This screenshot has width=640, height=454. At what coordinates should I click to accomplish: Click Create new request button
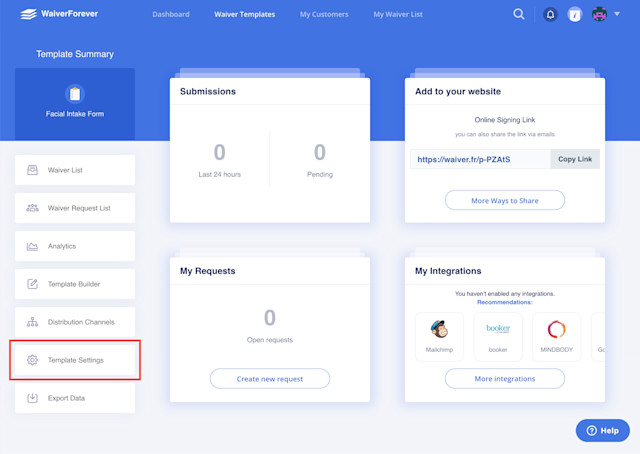point(270,379)
